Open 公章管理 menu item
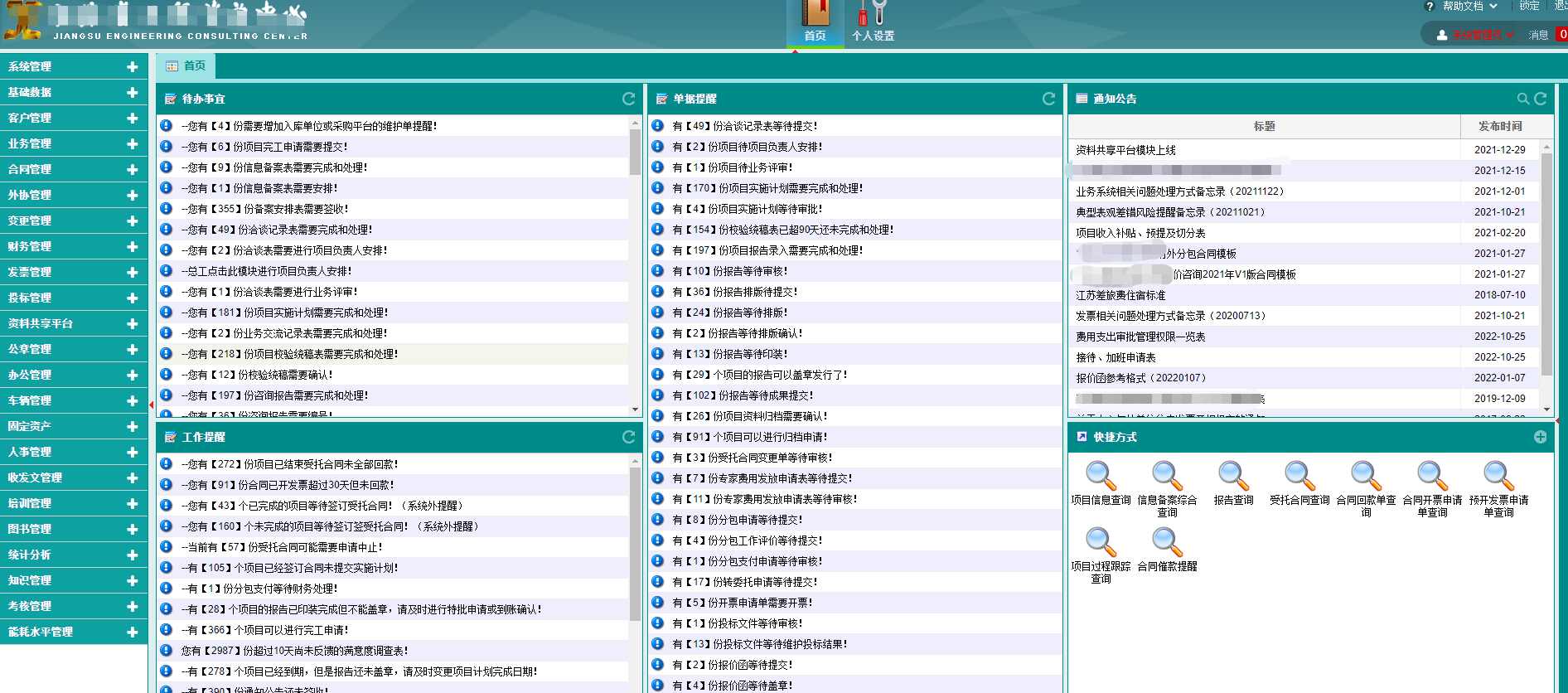The width and height of the screenshot is (1568, 693). 74,349
